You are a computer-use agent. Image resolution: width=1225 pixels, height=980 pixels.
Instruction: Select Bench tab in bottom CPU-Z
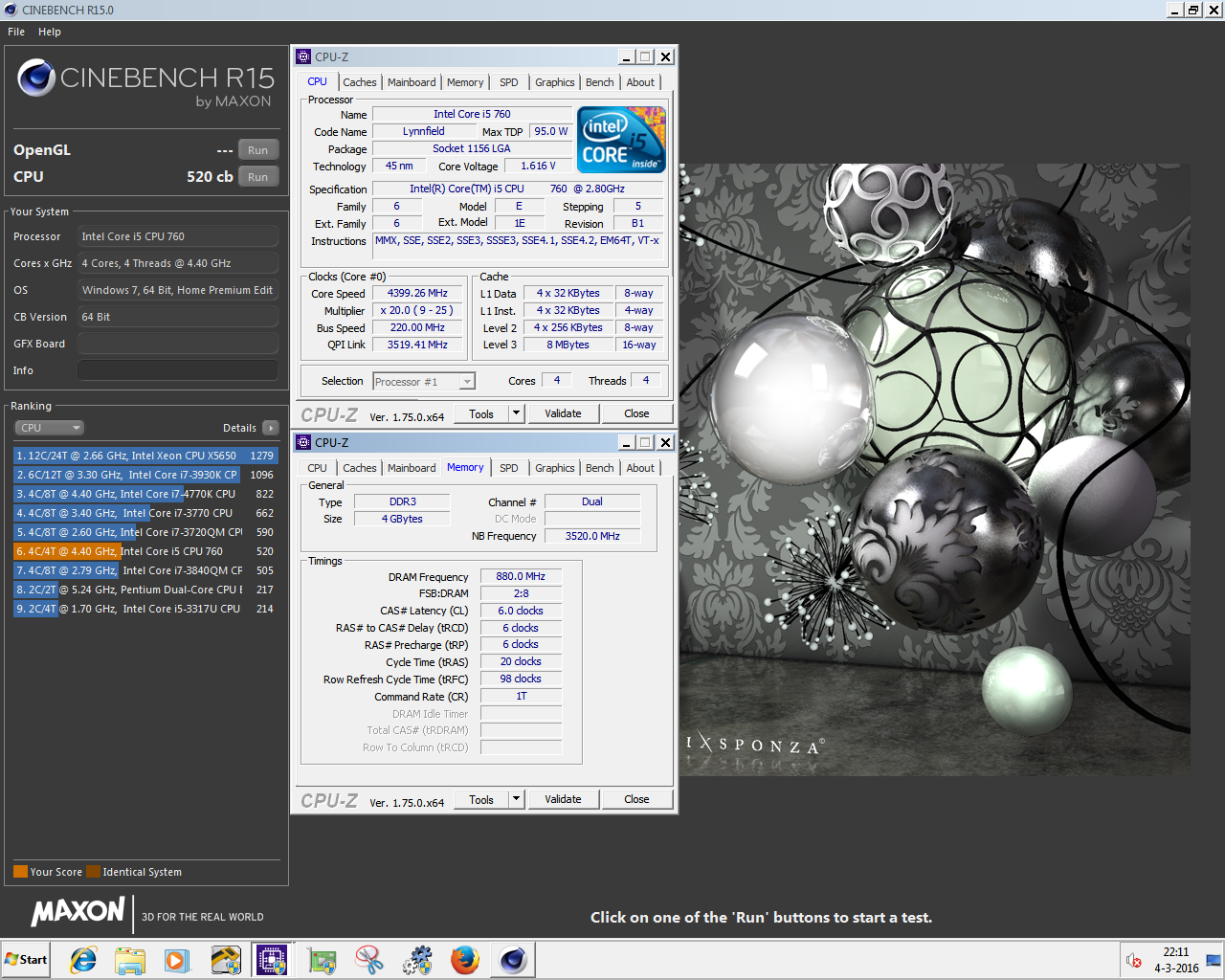point(600,468)
